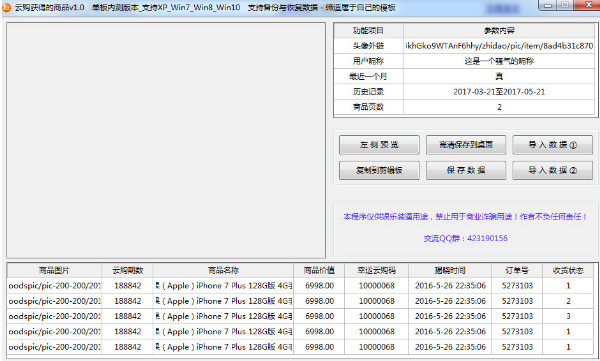Screen dimensions: 600x361
Task: Click 188842 in the row with status 3
Action: (127, 317)
